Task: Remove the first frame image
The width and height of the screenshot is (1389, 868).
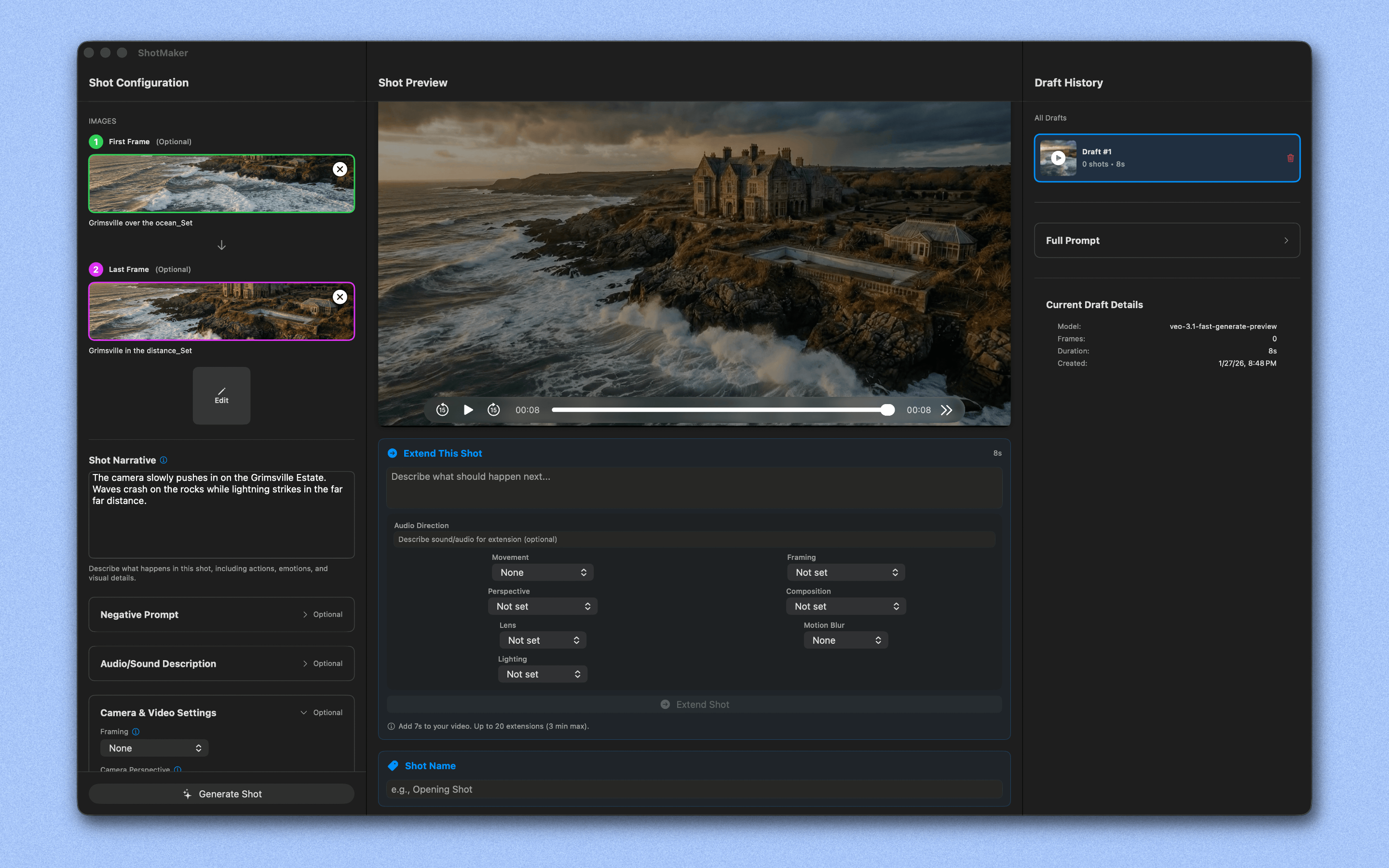Action: coord(340,169)
